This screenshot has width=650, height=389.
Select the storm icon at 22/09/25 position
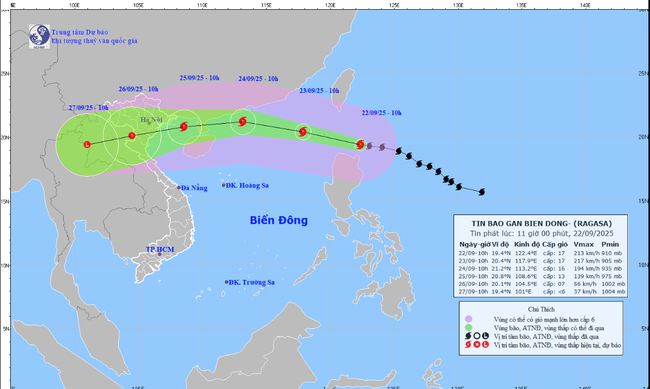pos(360,144)
